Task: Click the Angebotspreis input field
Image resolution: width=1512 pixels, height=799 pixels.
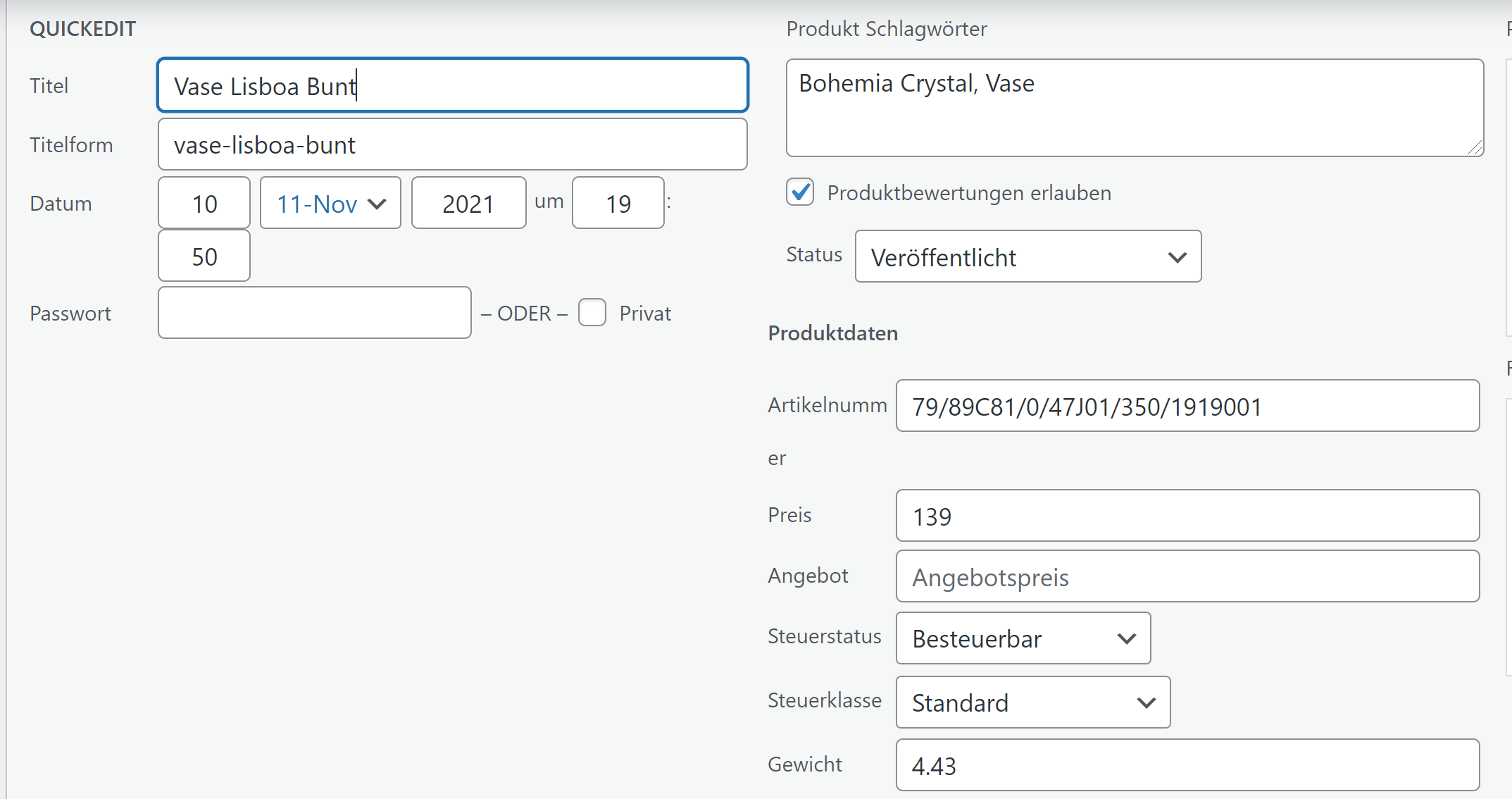Action: tap(1187, 576)
